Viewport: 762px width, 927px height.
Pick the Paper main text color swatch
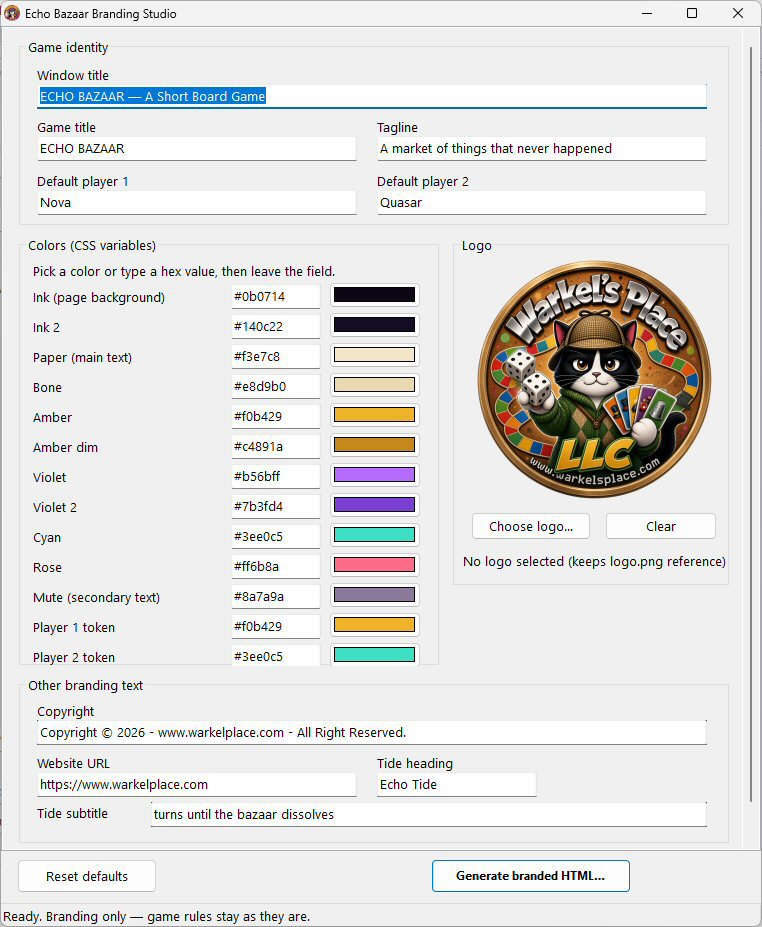pyautogui.click(x=374, y=355)
